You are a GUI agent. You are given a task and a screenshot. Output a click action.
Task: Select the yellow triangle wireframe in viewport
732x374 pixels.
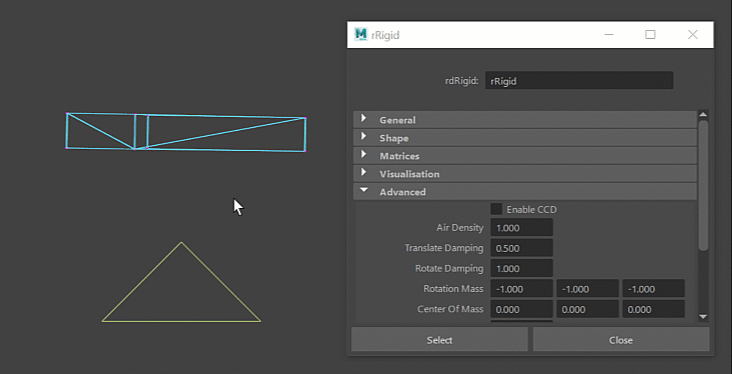(181, 282)
